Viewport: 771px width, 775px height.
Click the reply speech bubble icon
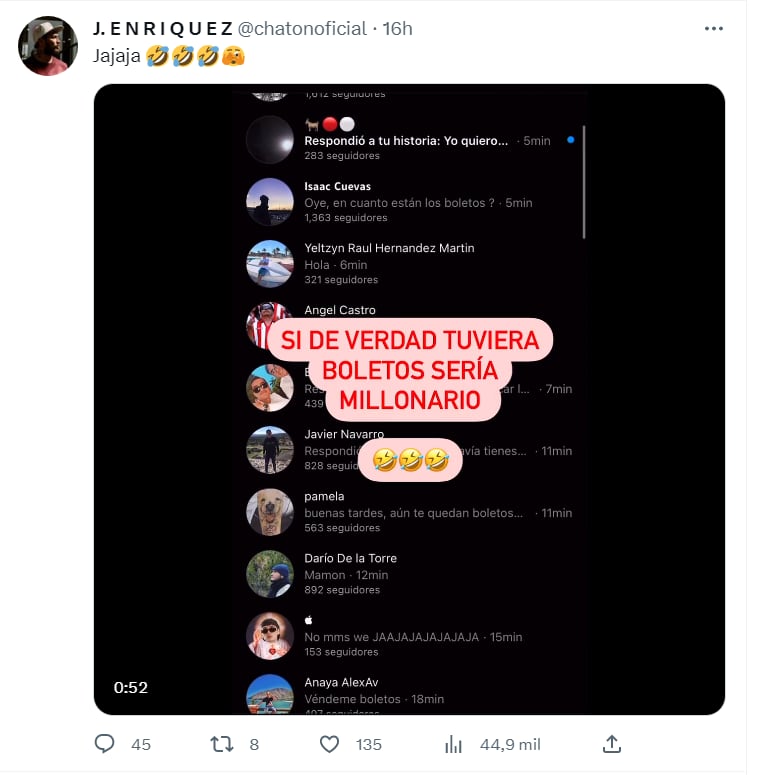(106, 744)
